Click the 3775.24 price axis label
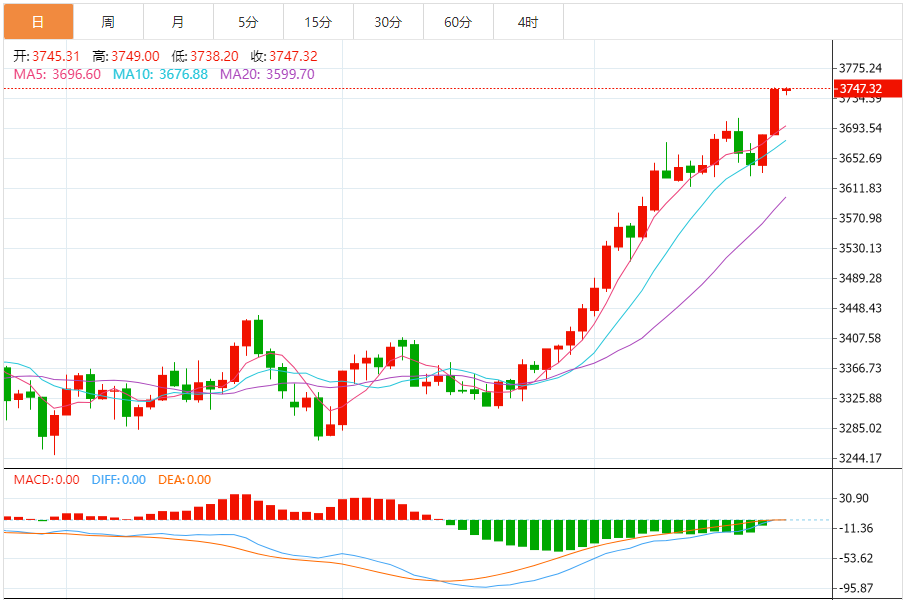908x600 pixels. 860,68
